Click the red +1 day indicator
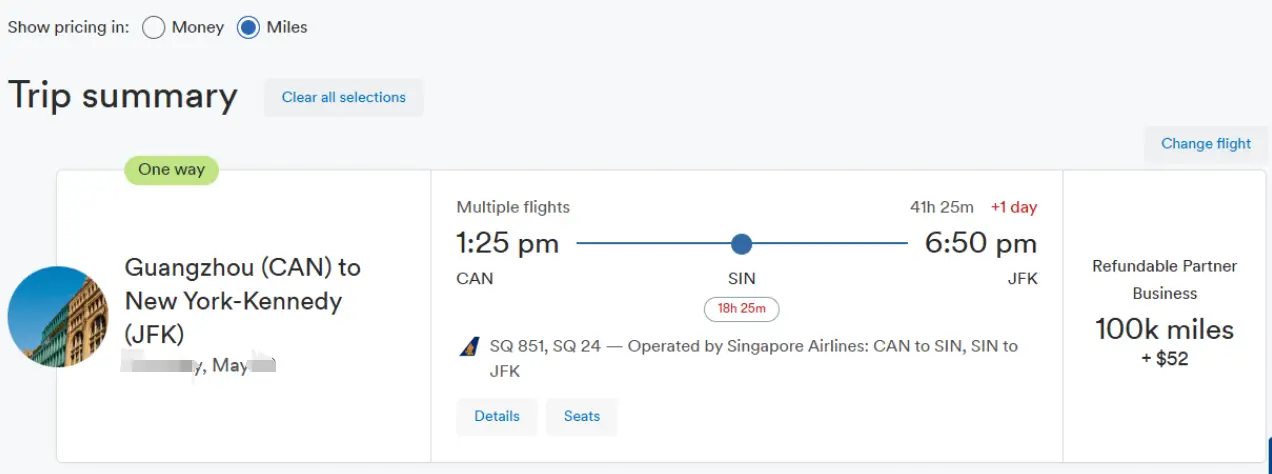This screenshot has height=474, width=1272. point(1013,207)
